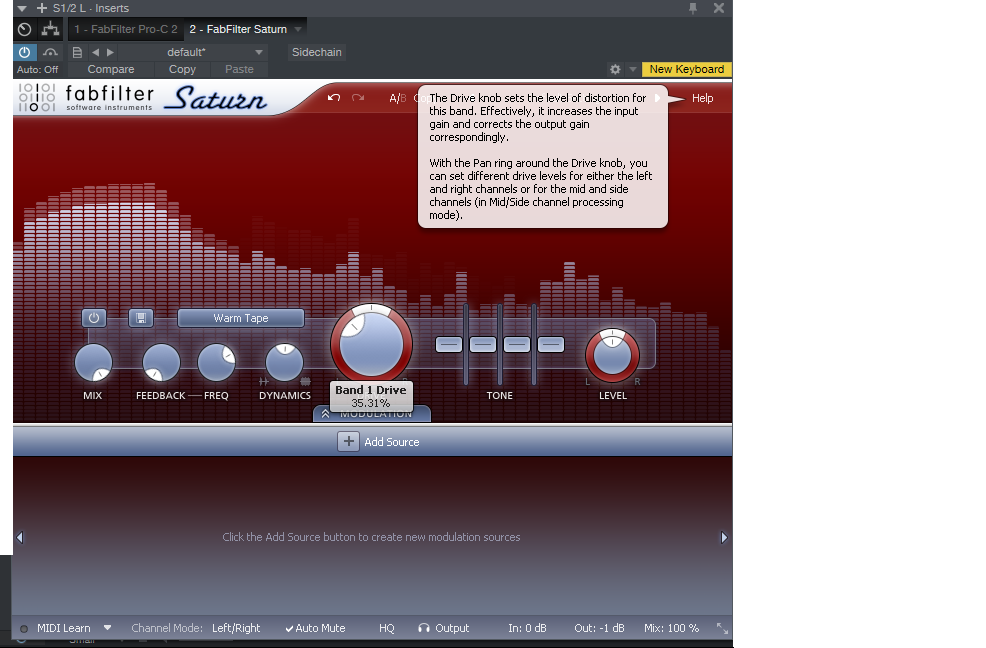Click the dynamics gate icon
986x648 pixels.
pyautogui.click(x=263, y=381)
